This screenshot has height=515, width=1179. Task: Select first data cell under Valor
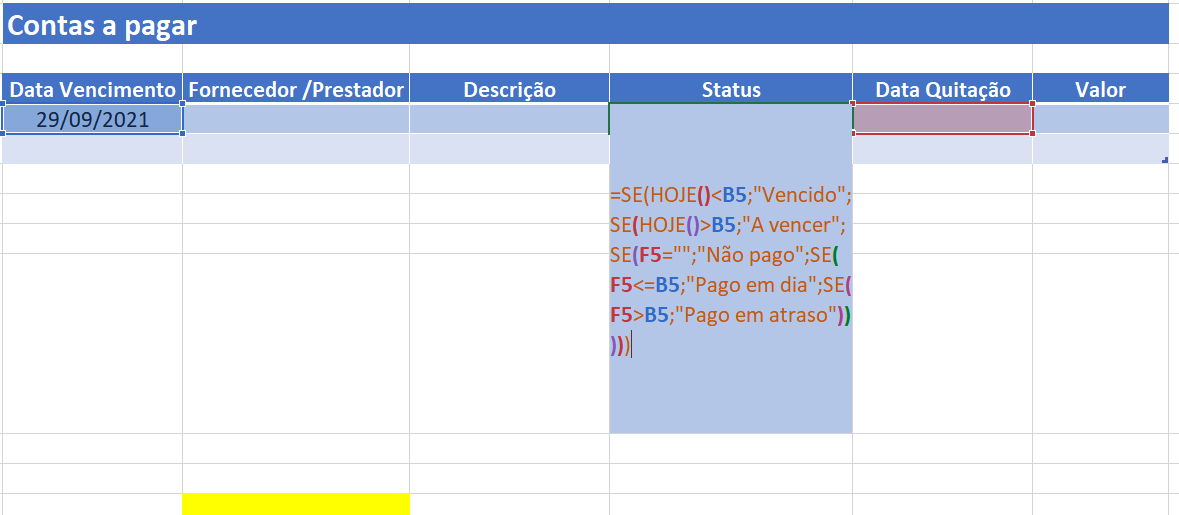[1101, 119]
